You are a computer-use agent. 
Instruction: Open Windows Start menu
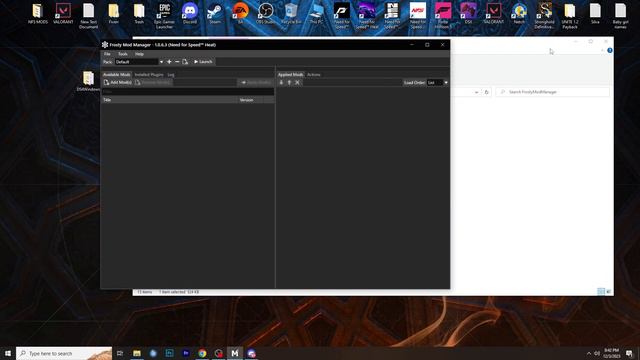pos(8,353)
